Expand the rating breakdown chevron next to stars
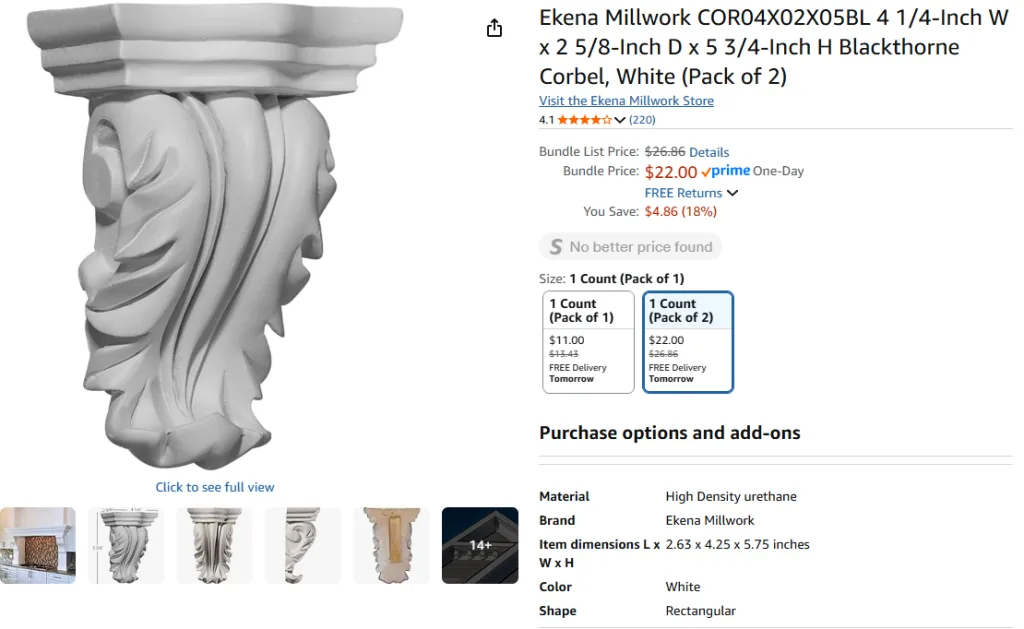 620,120
